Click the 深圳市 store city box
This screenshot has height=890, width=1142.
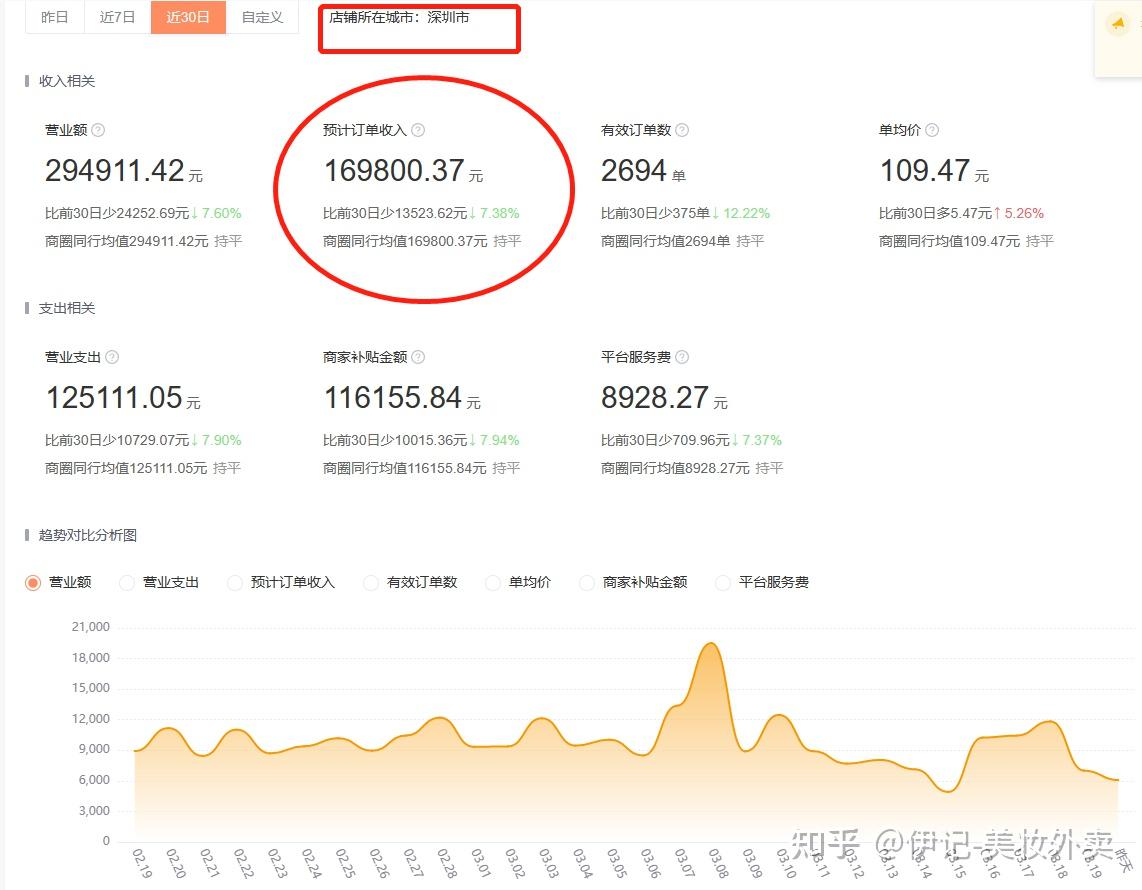pyautogui.click(x=420, y=29)
